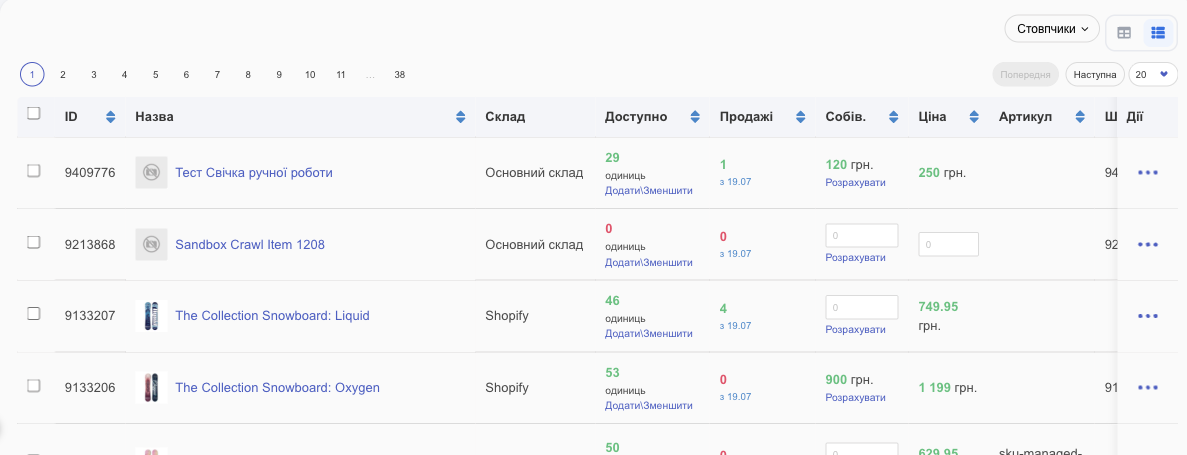The height and width of the screenshot is (455, 1187).
Task: Jump to last page 38
Action: tap(400, 75)
